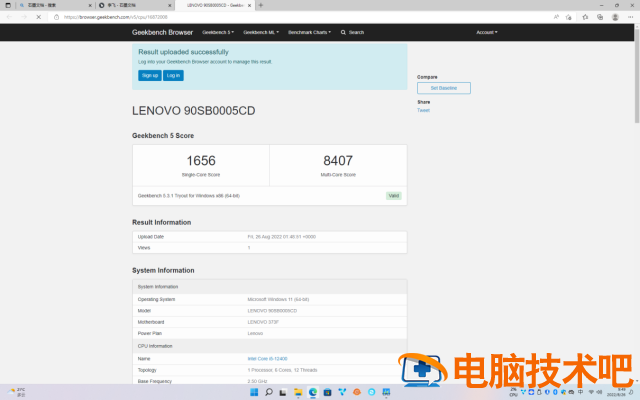Viewport: 640px width, 400px height.
Task: Open the Intel Core i5-12400 link
Action: click(x=267, y=359)
